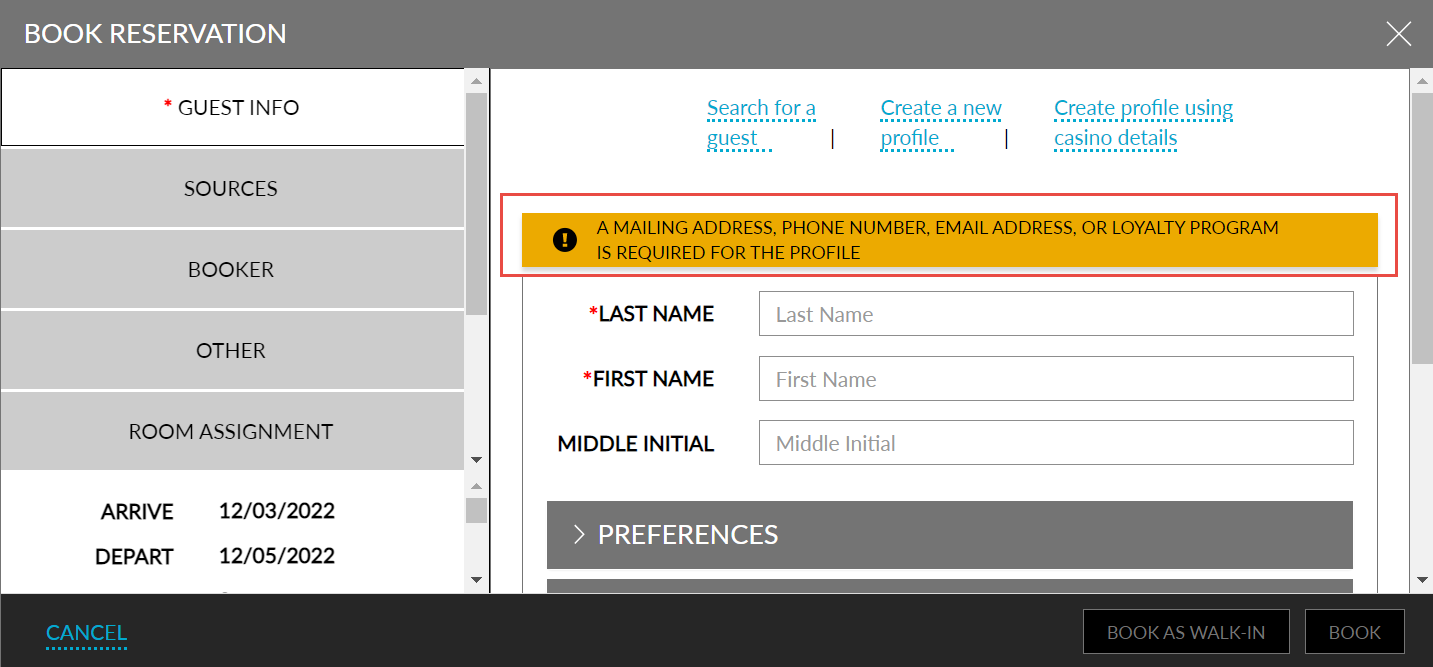Click main form scrollbar down arrow
1433x667 pixels.
click(x=1421, y=580)
